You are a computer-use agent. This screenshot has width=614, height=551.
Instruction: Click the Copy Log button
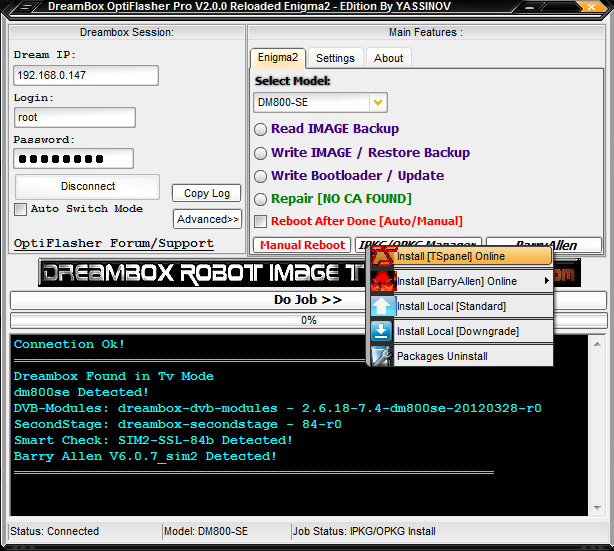pos(207,193)
